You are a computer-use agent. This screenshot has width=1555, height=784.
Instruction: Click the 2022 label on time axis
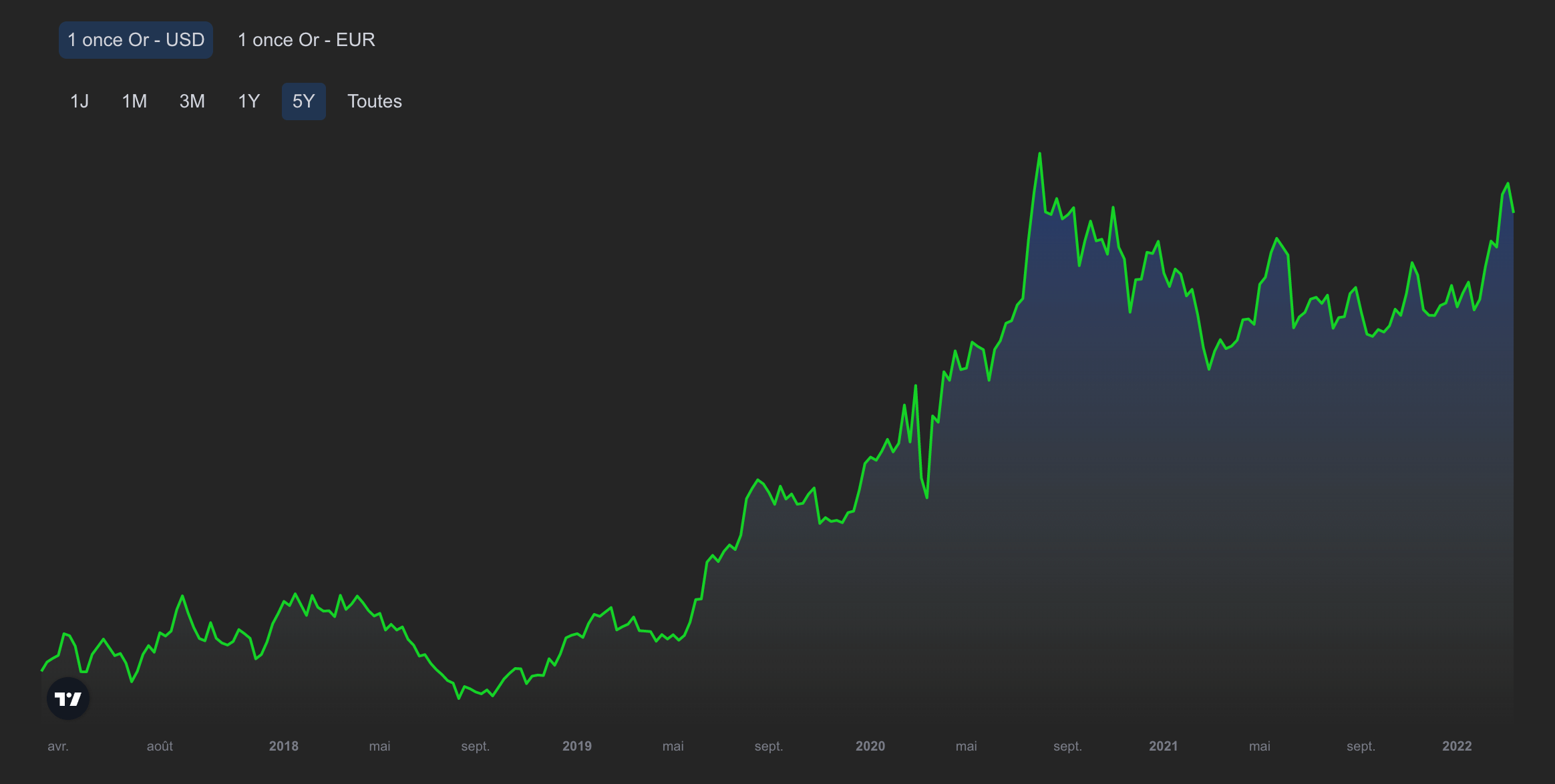[1456, 746]
